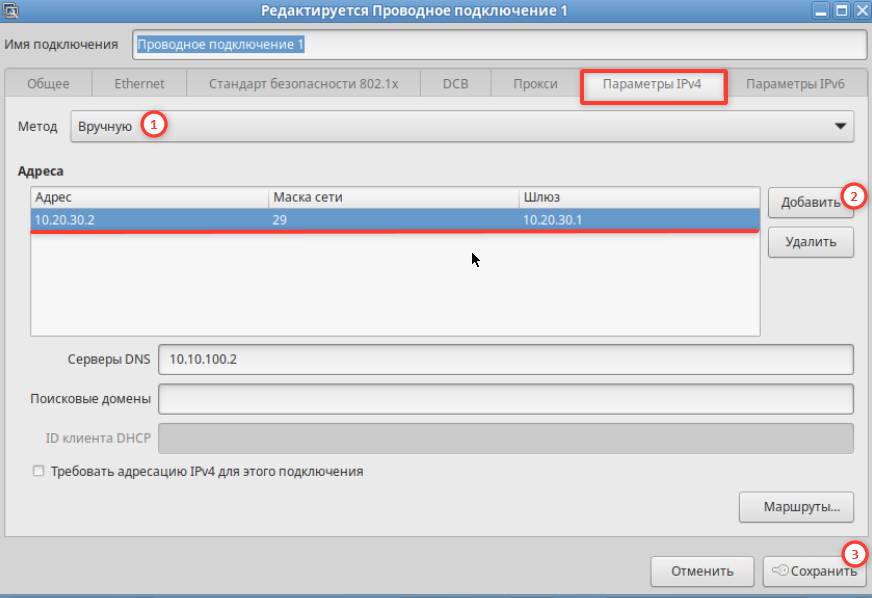The width and height of the screenshot is (872, 598).
Task: Close the connection editor window
Action: 862,11
